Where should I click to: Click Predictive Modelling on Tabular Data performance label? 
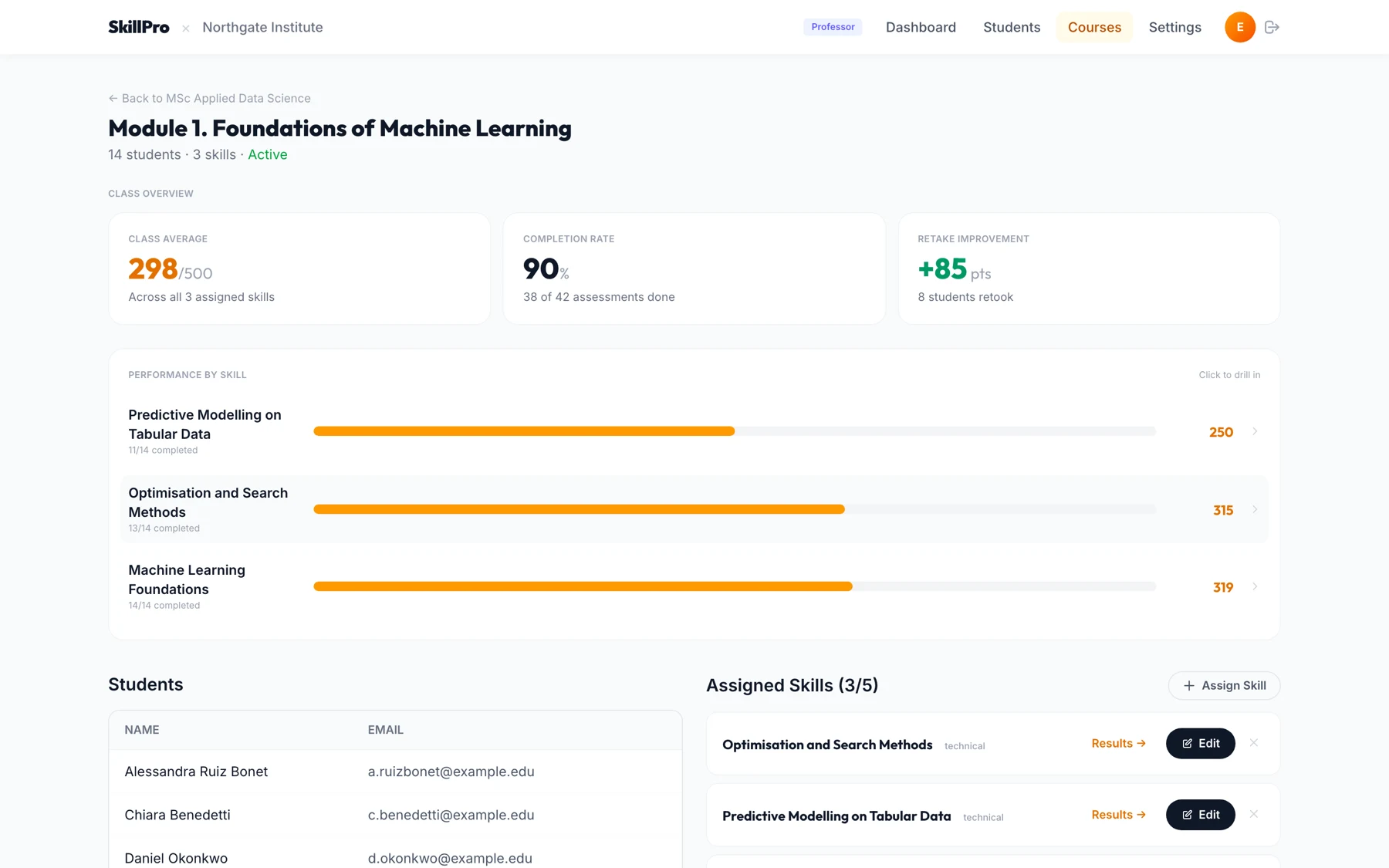[204, 424]
